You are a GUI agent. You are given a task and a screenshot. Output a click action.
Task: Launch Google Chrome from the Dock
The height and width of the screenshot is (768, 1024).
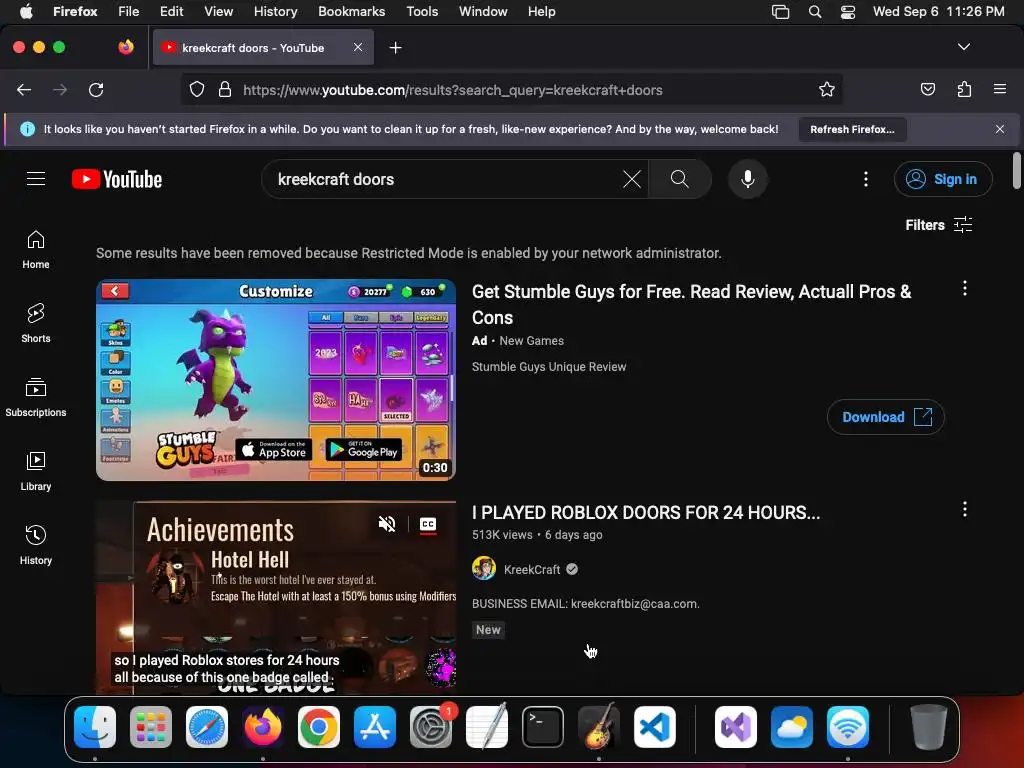(319, 727)
